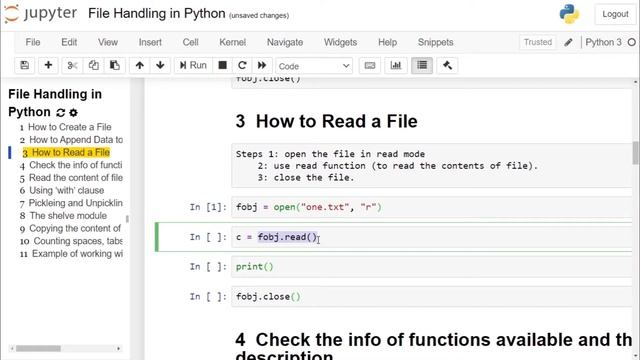Image resolution: width=640 pixels, height=360 pixels.
Task: Click the Python logo icon
Action: (569, 14)
